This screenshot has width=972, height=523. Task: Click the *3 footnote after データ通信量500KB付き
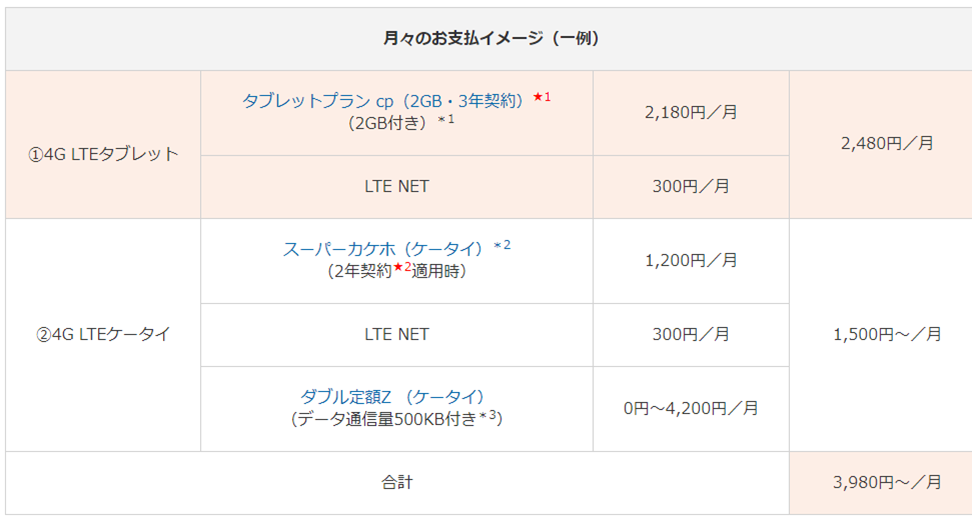click(x=491, y=416)
